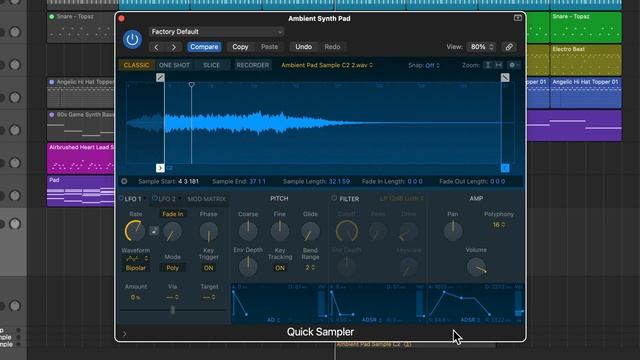Screen dimensions: 640x360
Task: Toggle the LFO Mode Poly button
Action: coord(173,268)
